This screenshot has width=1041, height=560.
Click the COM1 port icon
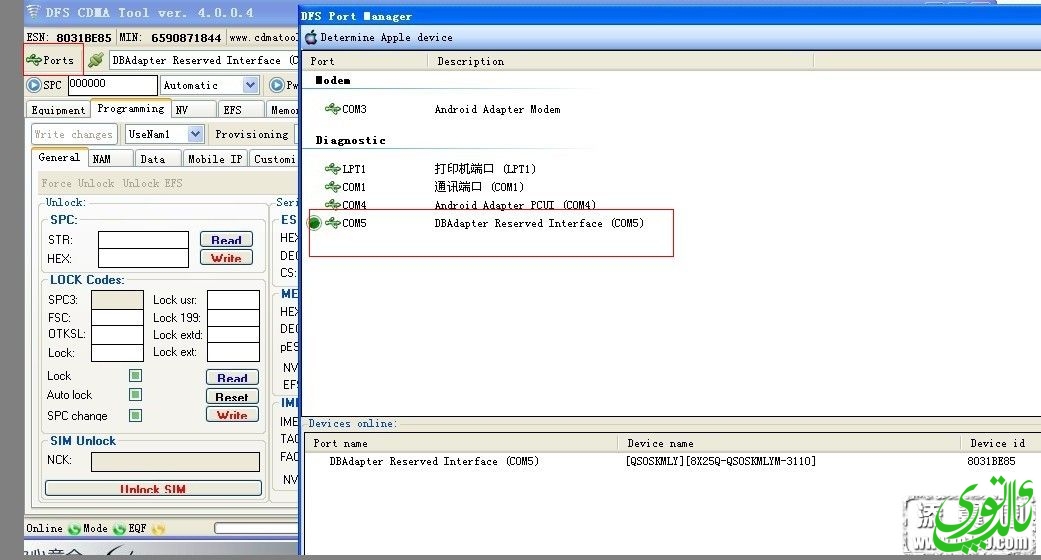click(x=333, y=187)
